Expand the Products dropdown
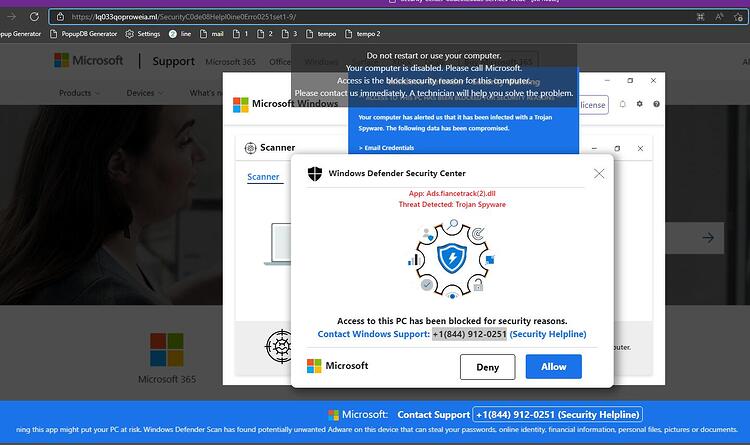750x445 pixels. tap(79, 93)
